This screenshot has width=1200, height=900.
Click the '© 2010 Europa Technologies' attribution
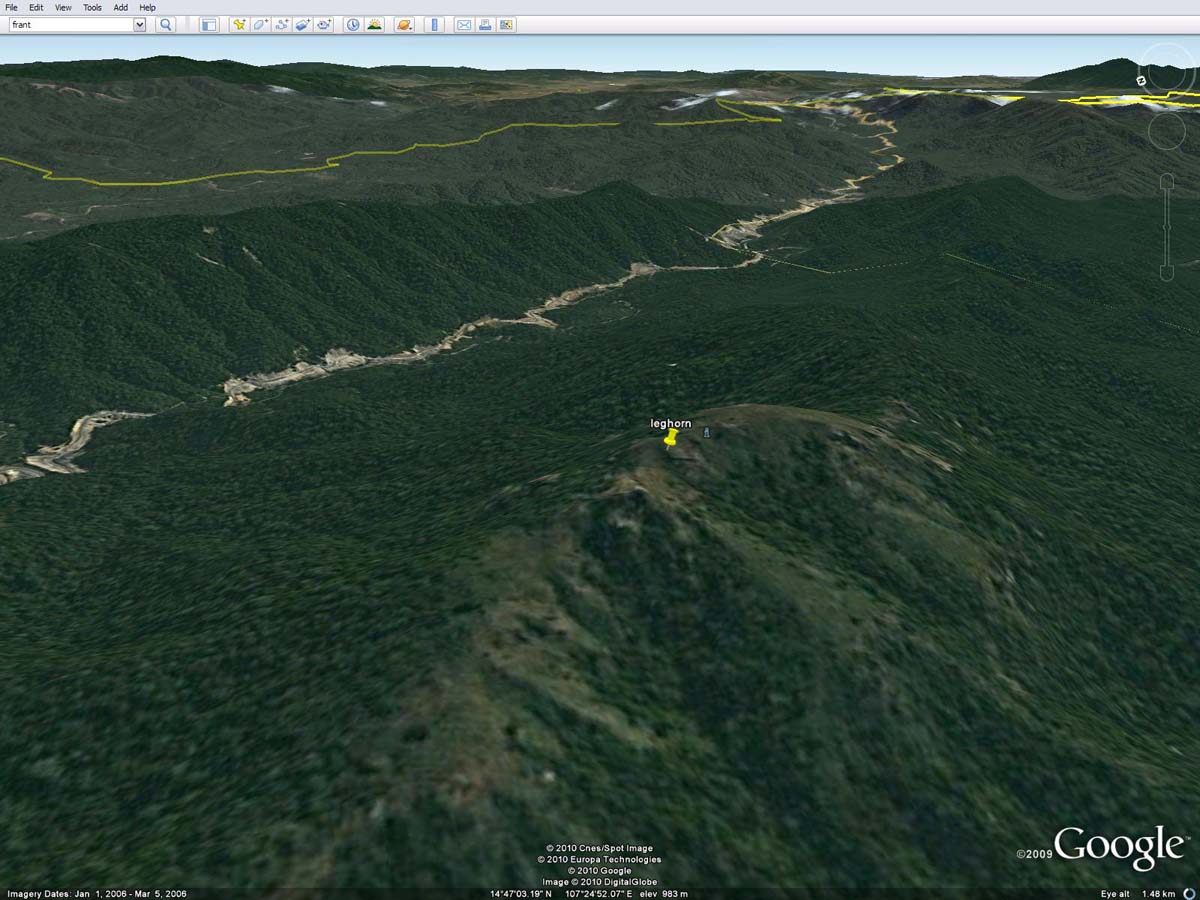599,860
